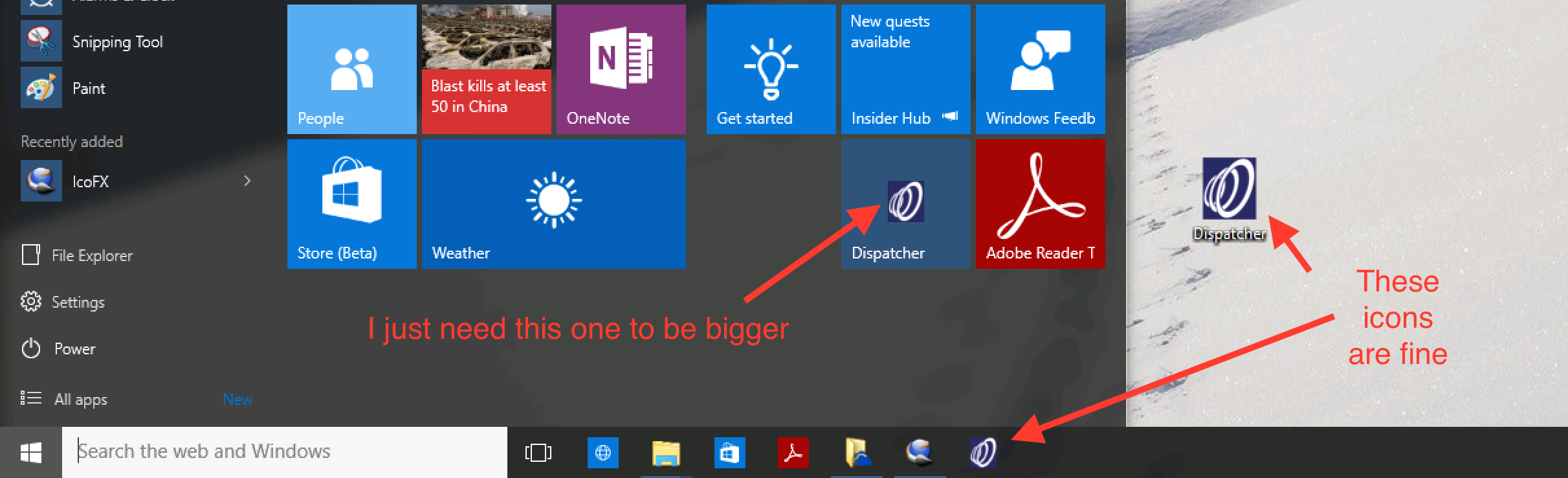Switch to IcoFX in the taskbar
The image size is (1568, 478).
(x=920, y=452)
